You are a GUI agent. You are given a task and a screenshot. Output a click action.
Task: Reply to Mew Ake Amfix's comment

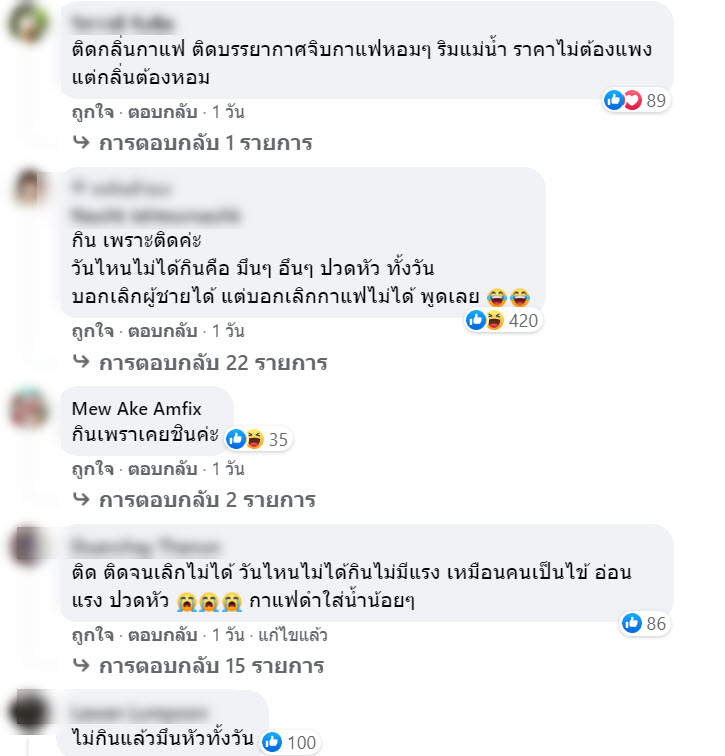162,469
